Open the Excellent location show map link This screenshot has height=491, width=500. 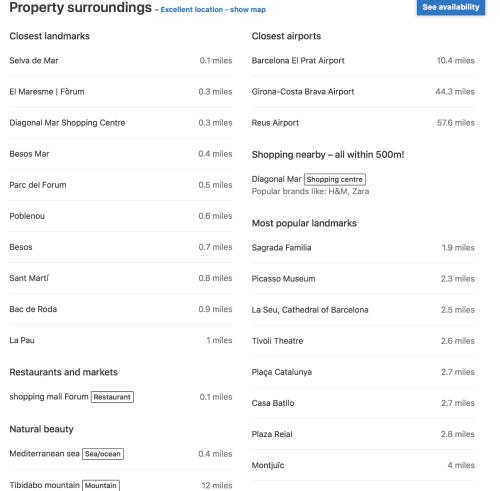pyautogui.click(x=213, y=10)
